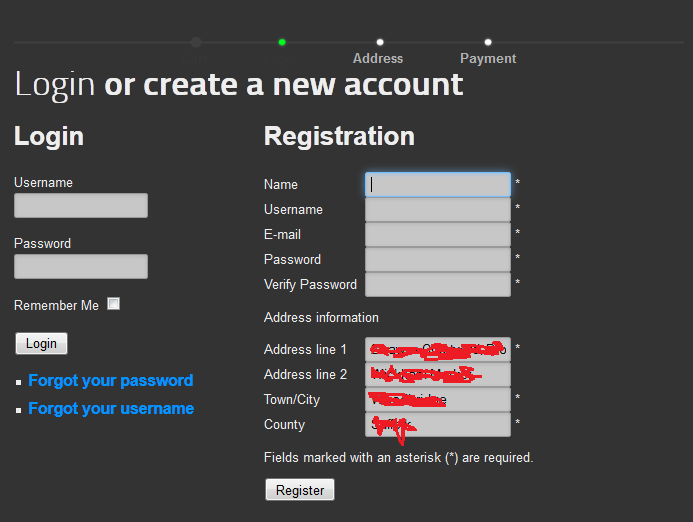Screen dimensions: 693x522
Task: Focus the Town/City field
Action: (438, 400)
